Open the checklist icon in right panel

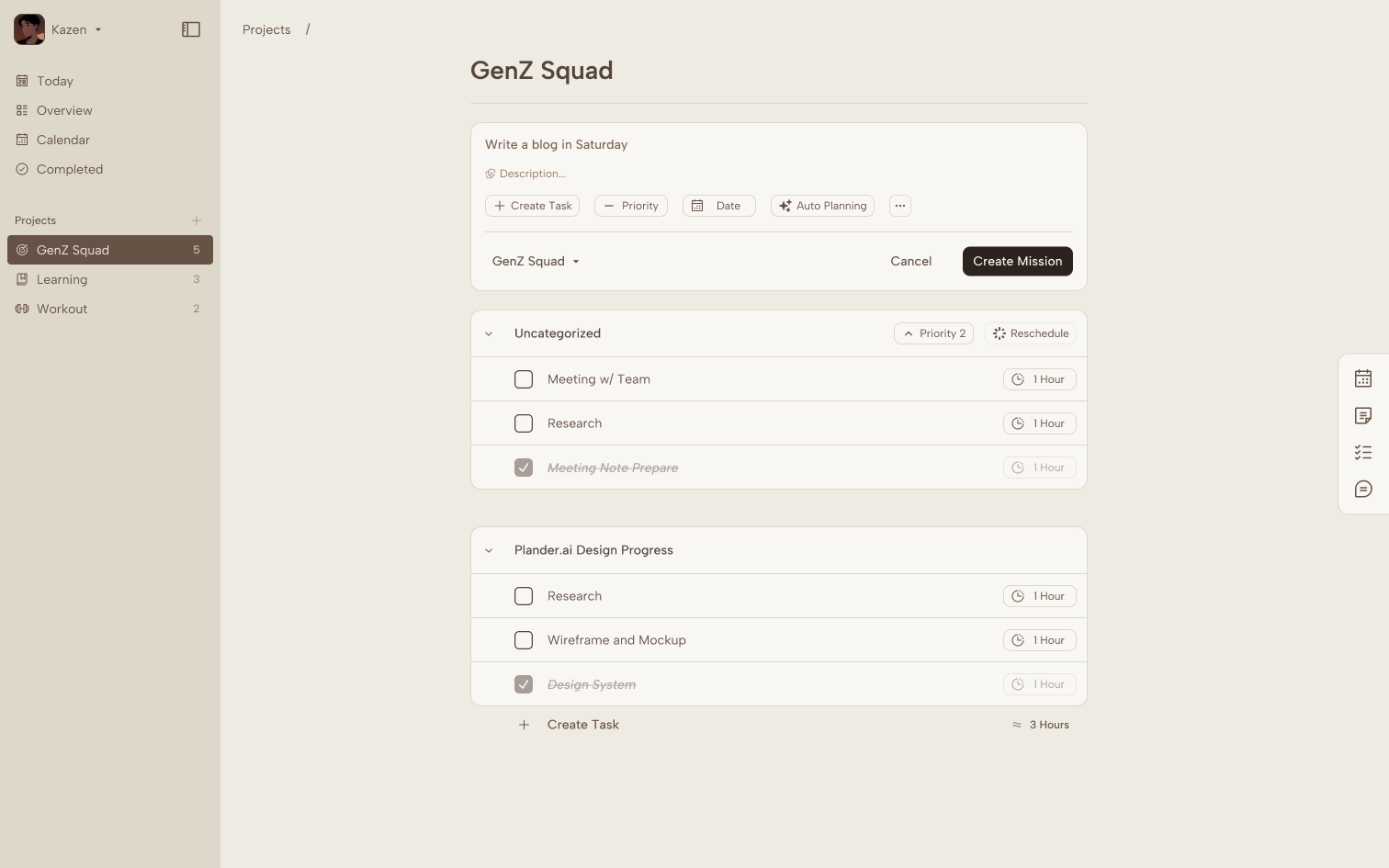[x=1363, y=453]
